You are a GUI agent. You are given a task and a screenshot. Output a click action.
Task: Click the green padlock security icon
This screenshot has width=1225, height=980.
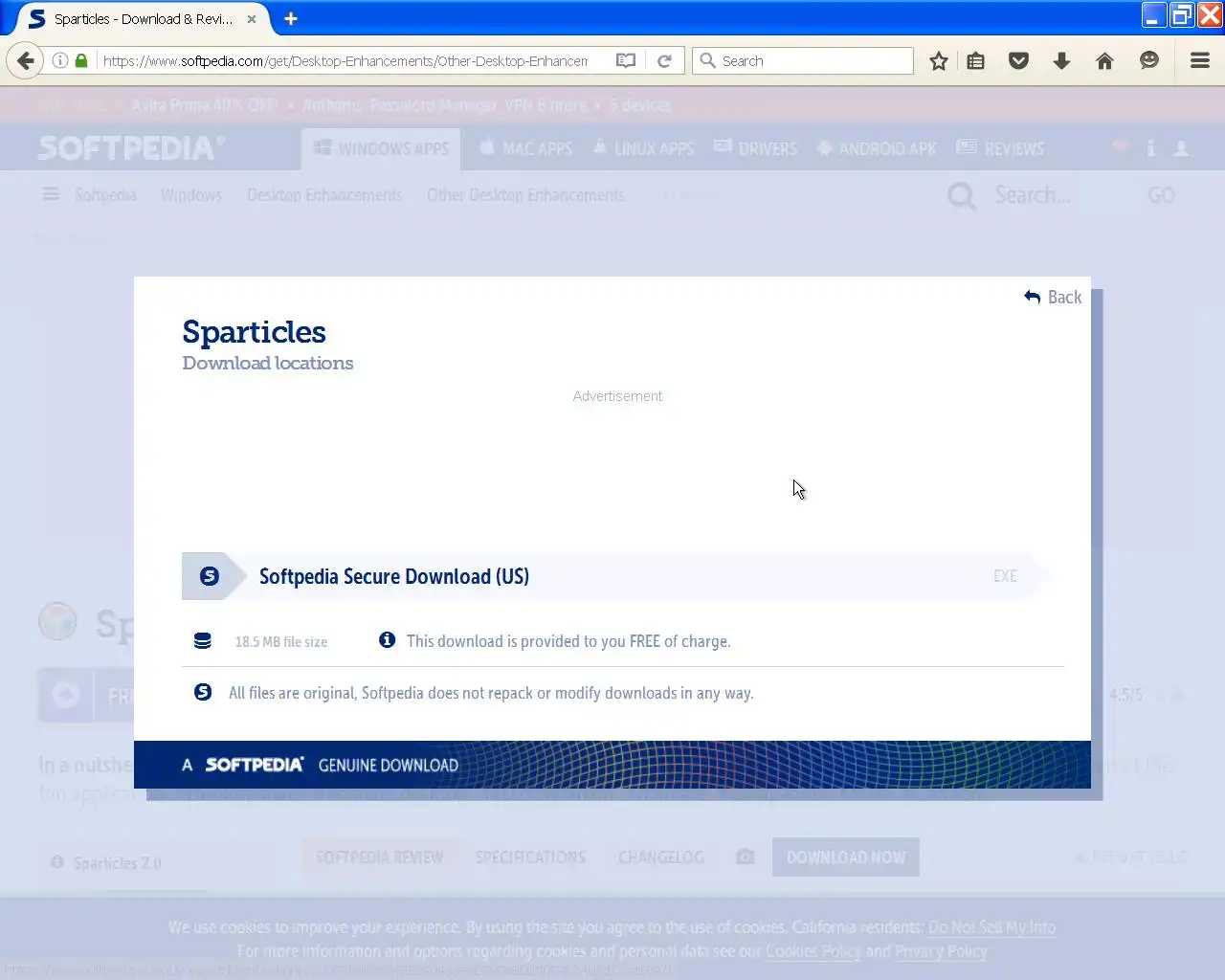(81, 60)
